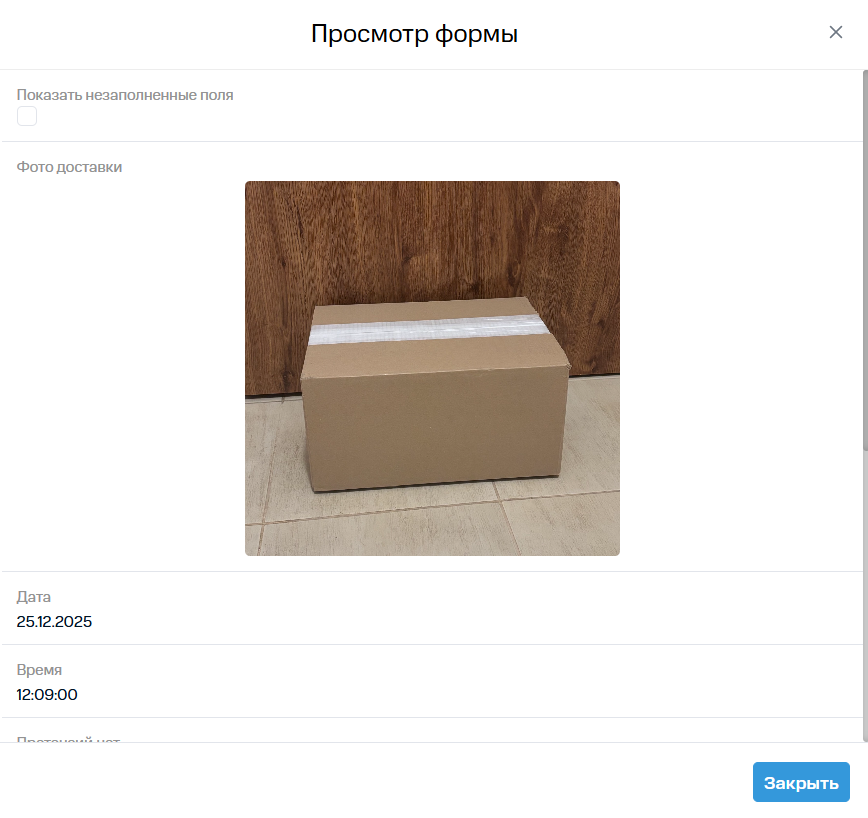The image size is (868, 818).
Task: Click the 'Дата' field label
Action: point(34,597)
